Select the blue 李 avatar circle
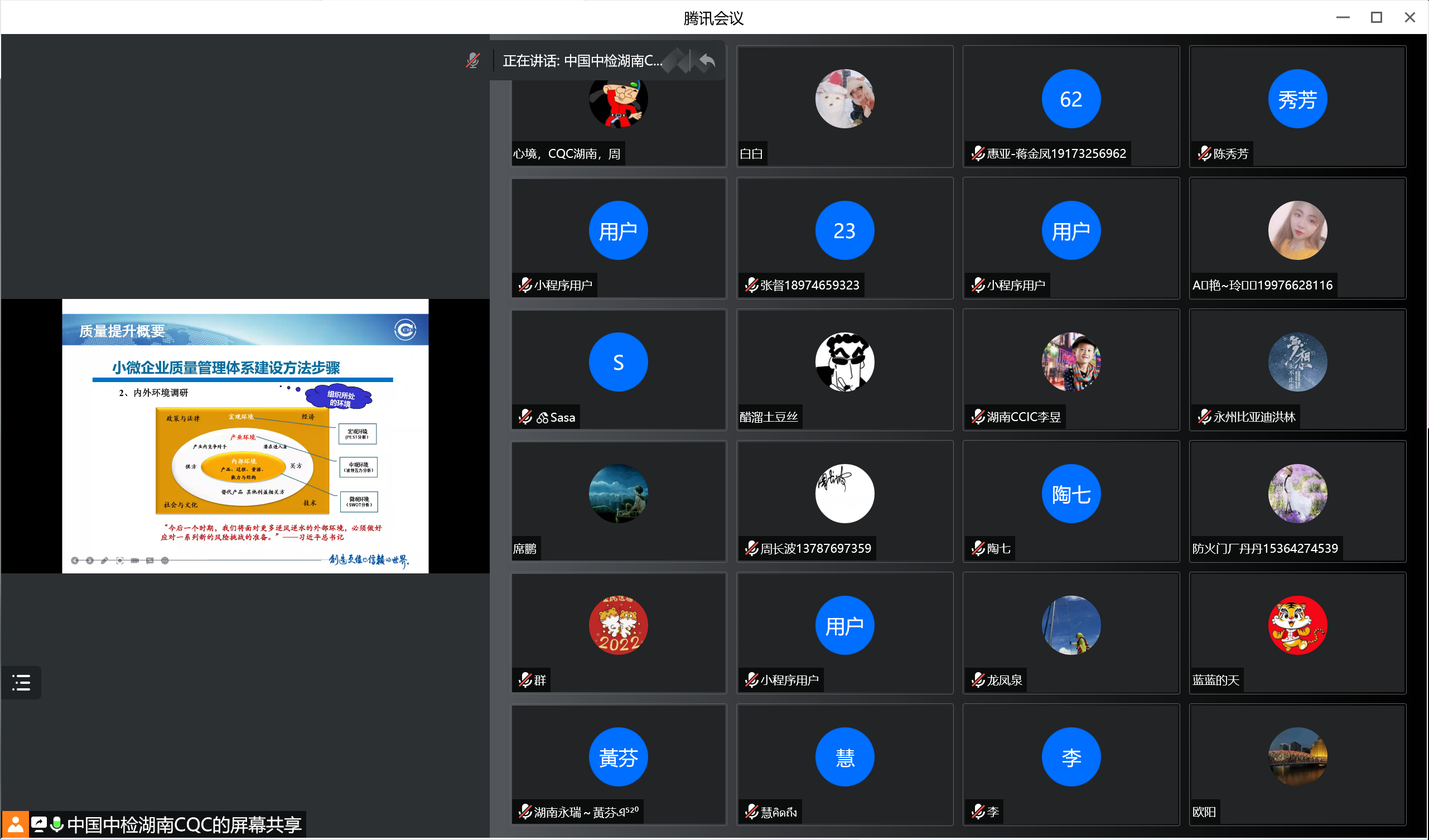Screen dimensions: 1429x840 tap(1071, 757)
